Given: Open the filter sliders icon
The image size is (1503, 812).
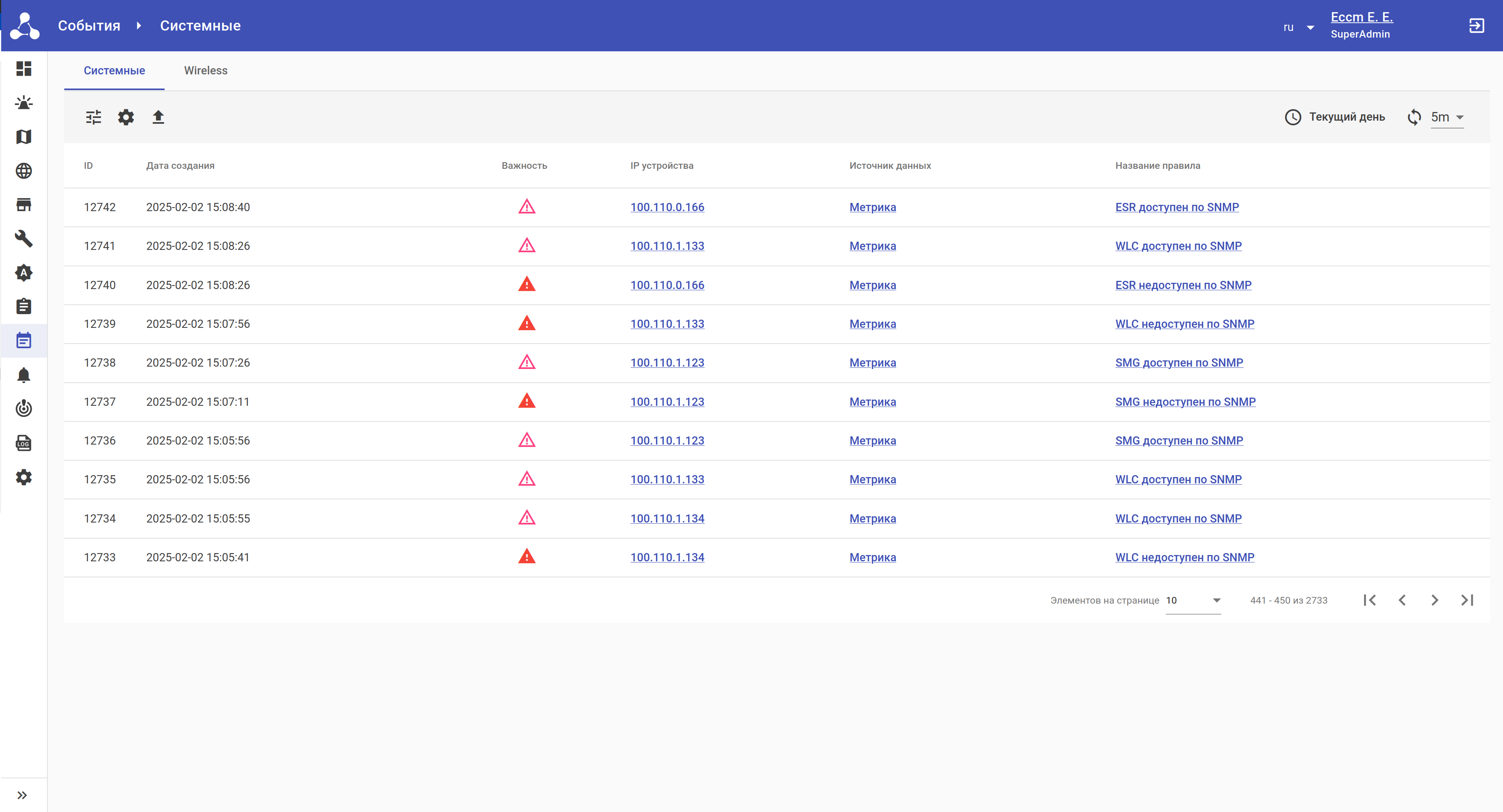Looking at the screenshot, I should point(93,117).
